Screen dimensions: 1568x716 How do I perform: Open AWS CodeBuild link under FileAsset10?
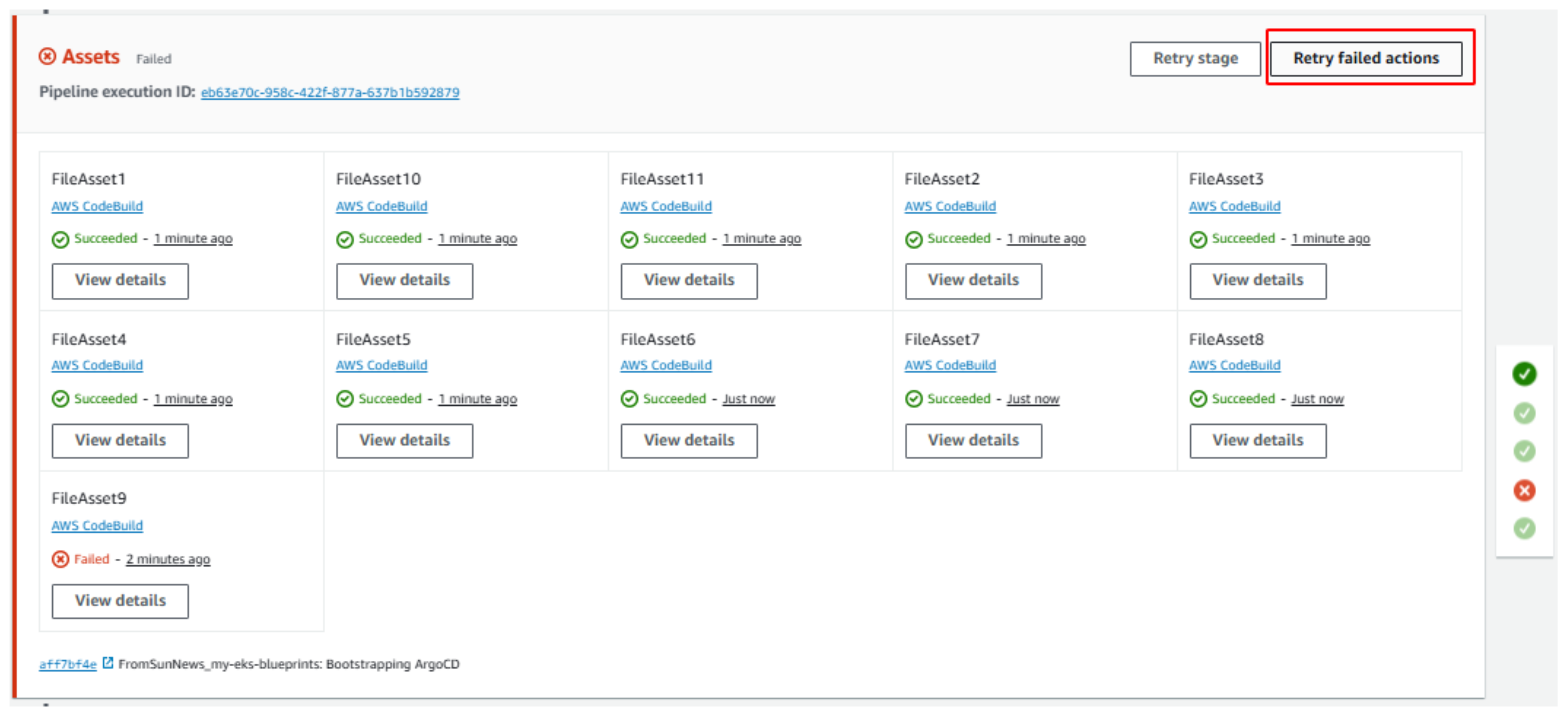click(382, 206)
